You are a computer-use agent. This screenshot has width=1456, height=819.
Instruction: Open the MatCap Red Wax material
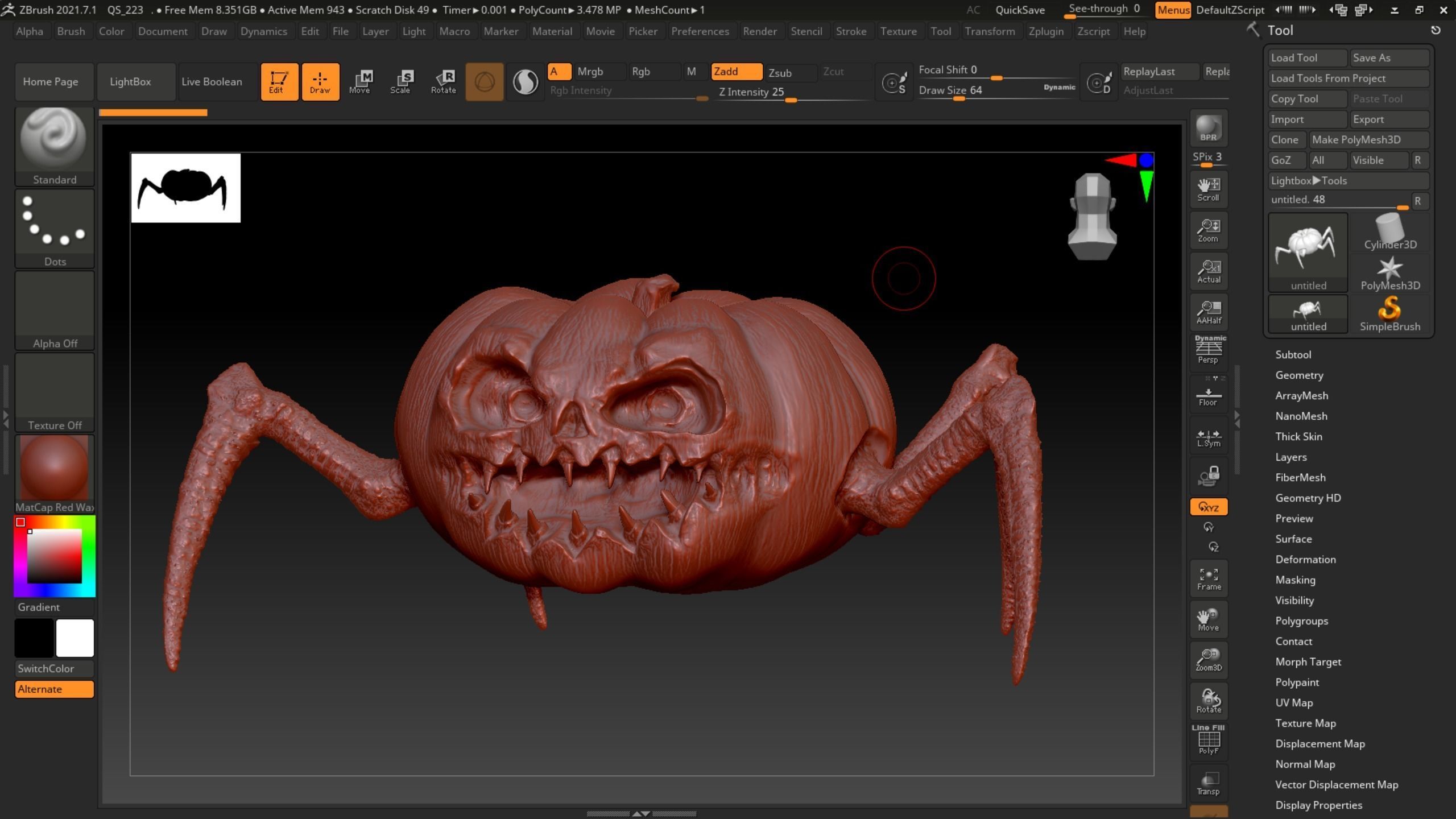click(55, 474)
